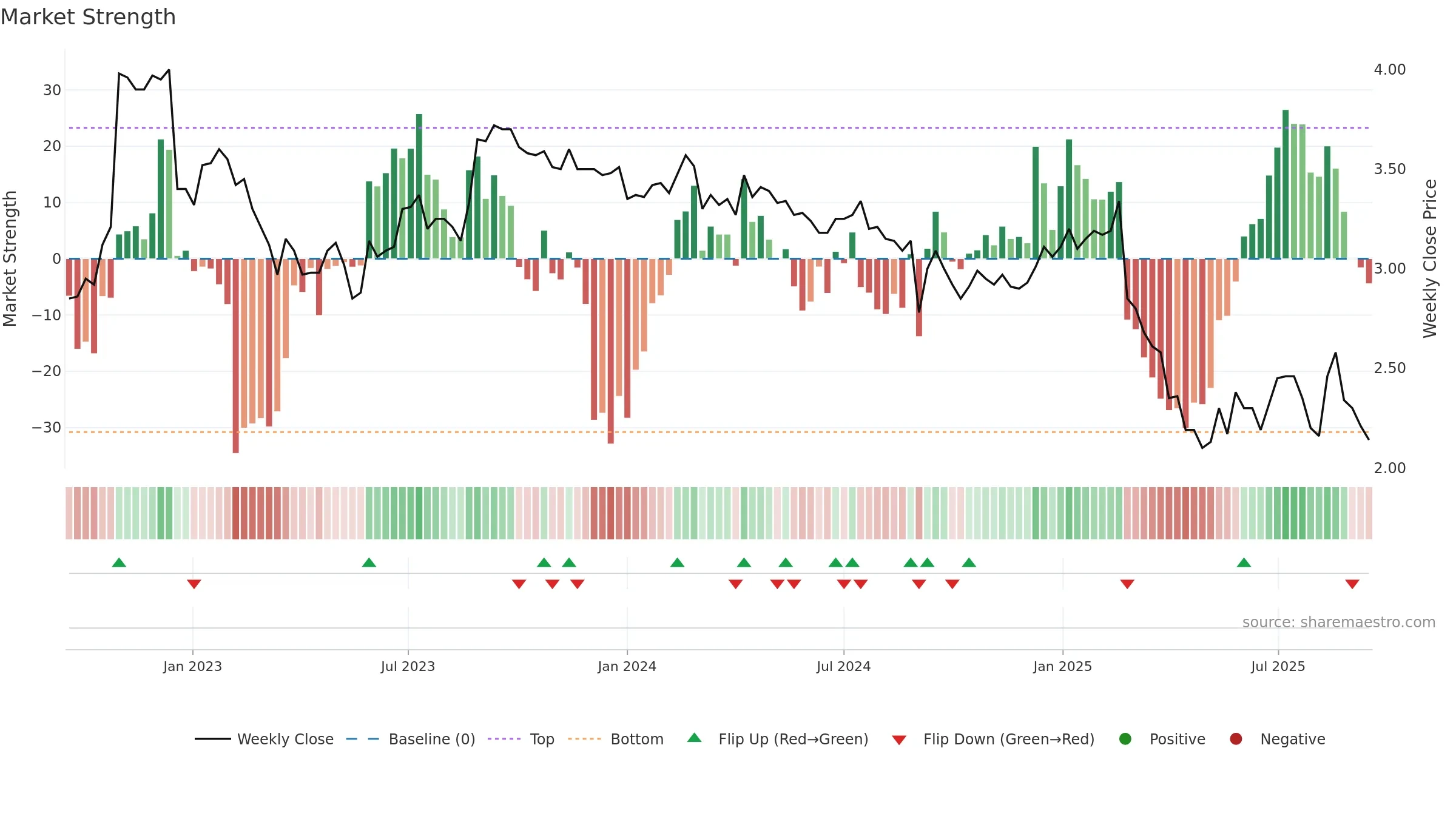This screenshot has width=1456, height=819.
Task: Click the Jul 2025 axis label
Action: (1278, 666)
